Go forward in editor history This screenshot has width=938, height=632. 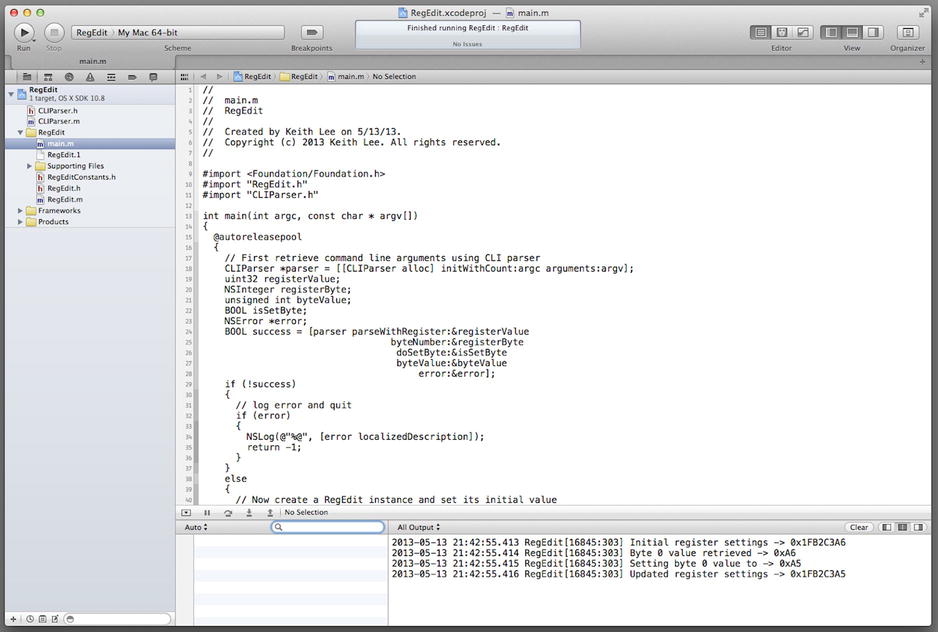tap(220, 77)
